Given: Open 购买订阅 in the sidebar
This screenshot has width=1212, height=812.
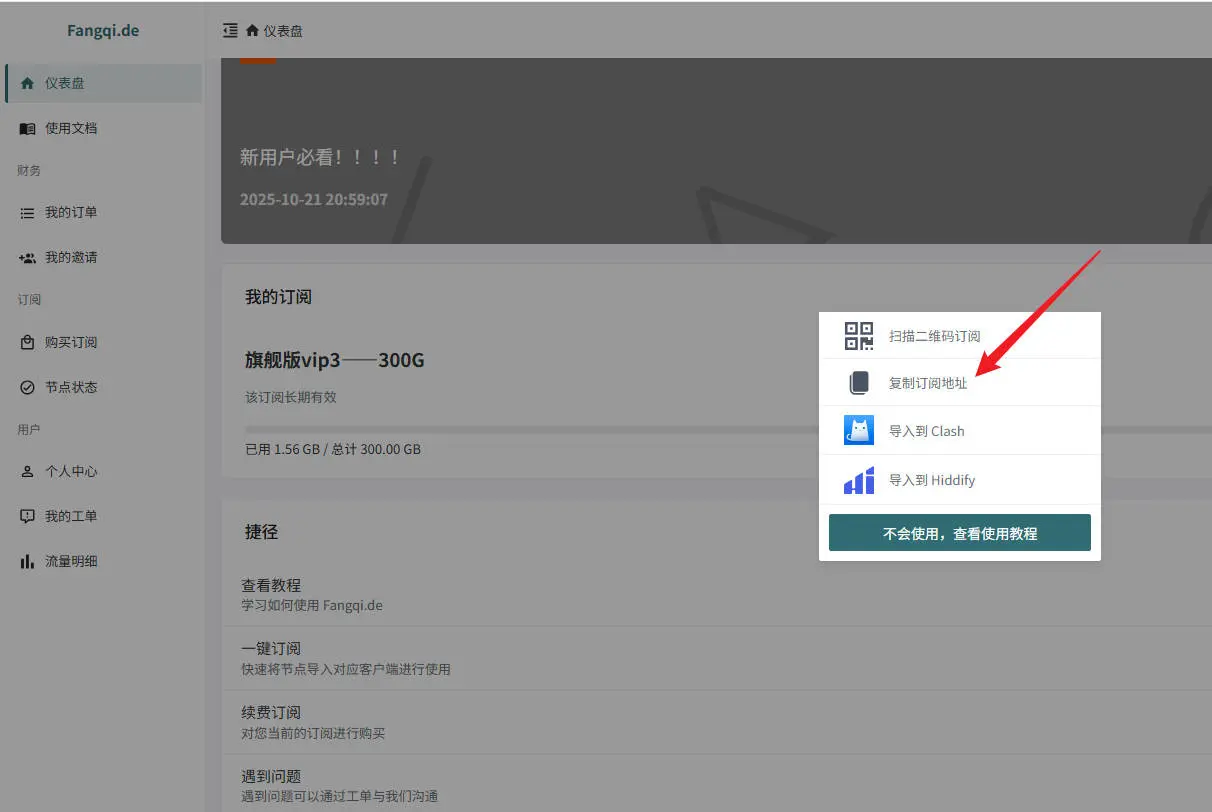Looking at the screenshot, I should pos(103,342).
